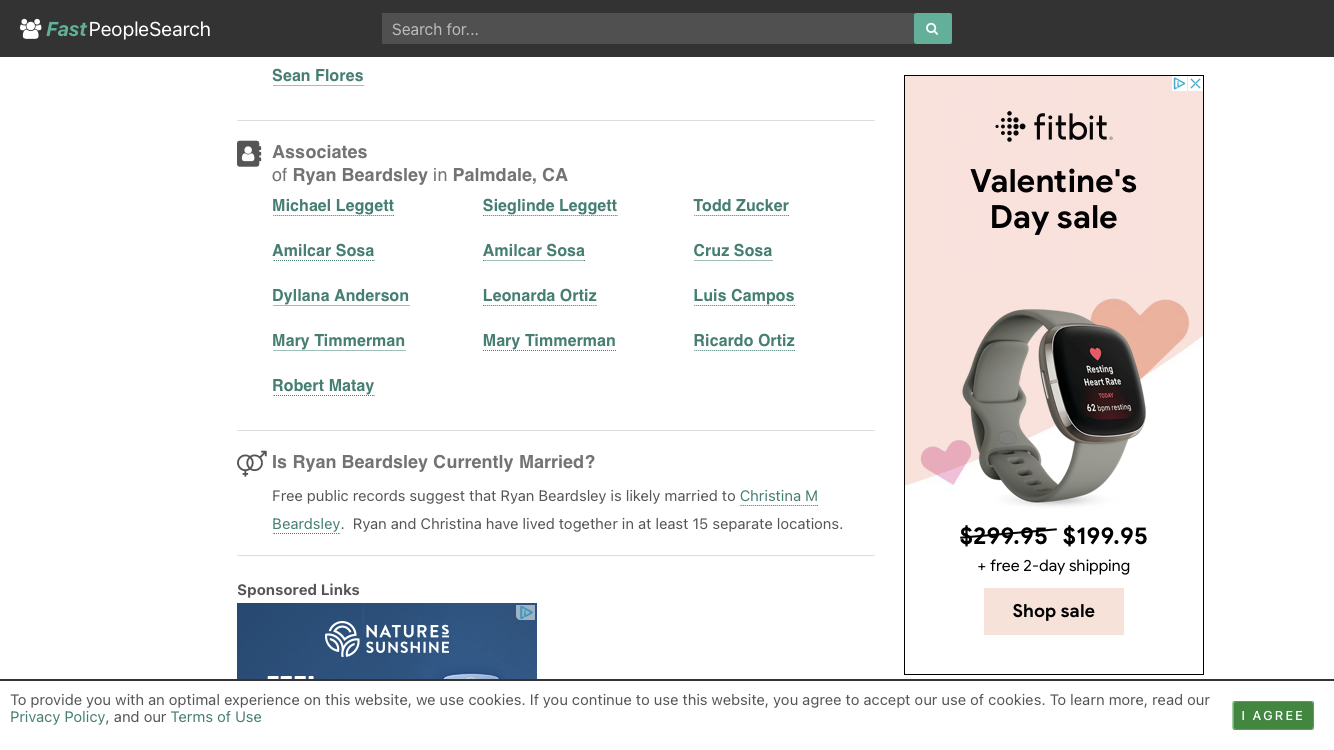Open Michael Leggett associate link
This screenshot has width=1334, height=750.
(x=333, y=206)
